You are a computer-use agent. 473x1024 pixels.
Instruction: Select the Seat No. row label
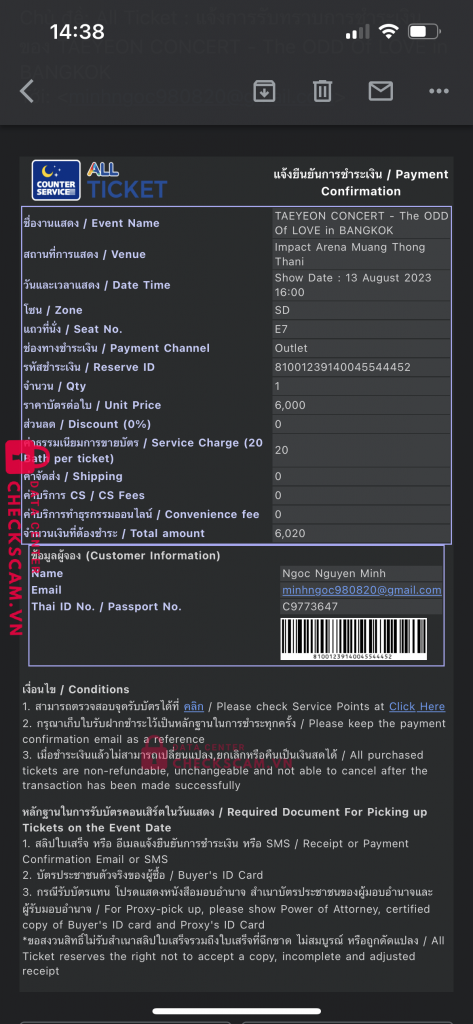point(73,328)
